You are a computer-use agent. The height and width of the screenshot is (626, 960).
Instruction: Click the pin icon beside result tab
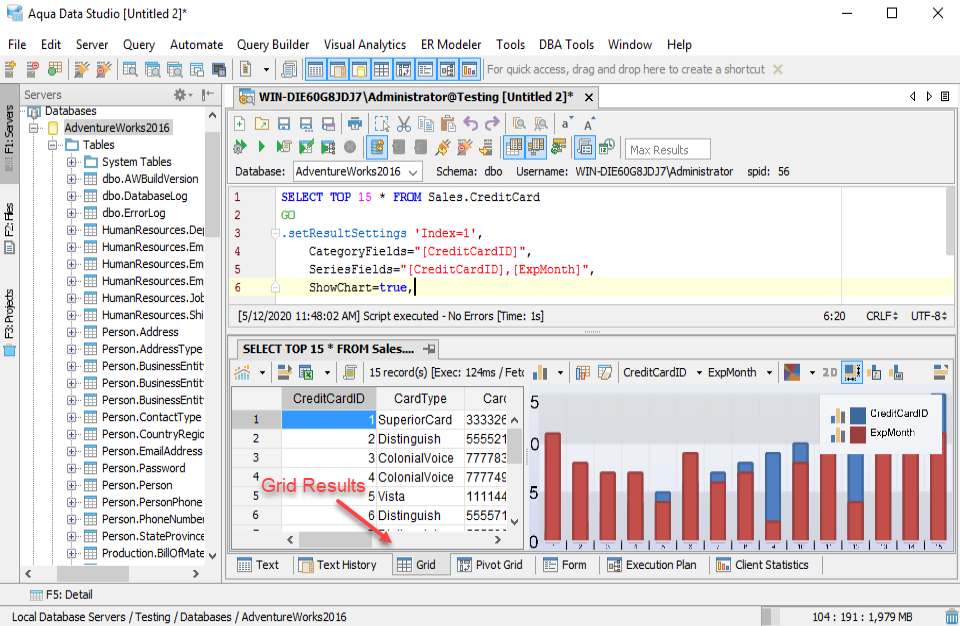coord(429,349)
